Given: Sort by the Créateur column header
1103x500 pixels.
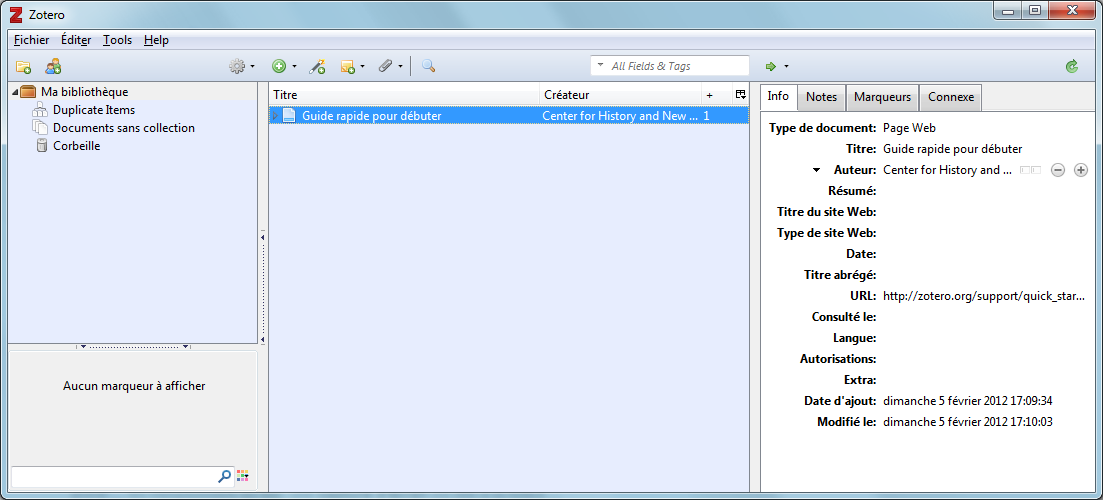Looking at the screenshot, I should pos(621,94).
